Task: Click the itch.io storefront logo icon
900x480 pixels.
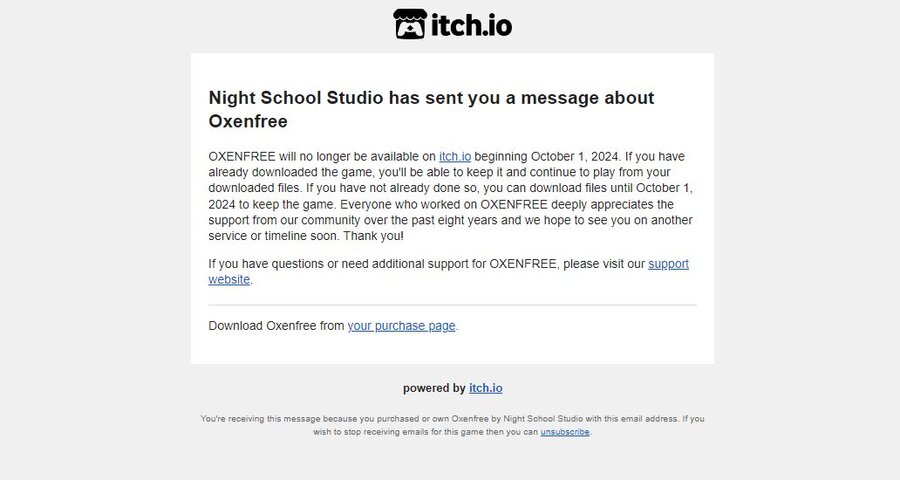Action: [x=410, y=24]
